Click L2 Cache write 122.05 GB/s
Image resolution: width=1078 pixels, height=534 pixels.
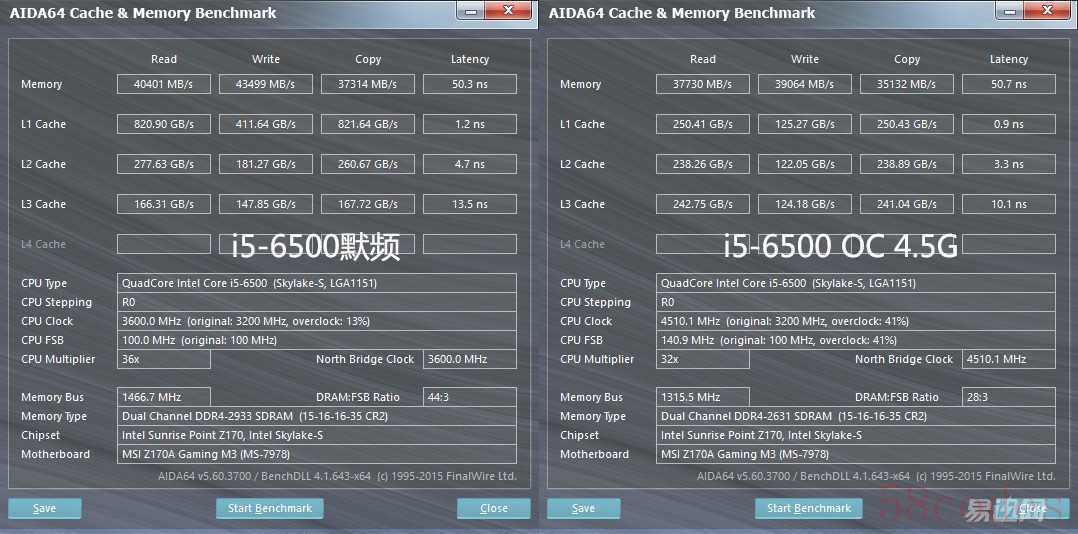tap(804, 164)
